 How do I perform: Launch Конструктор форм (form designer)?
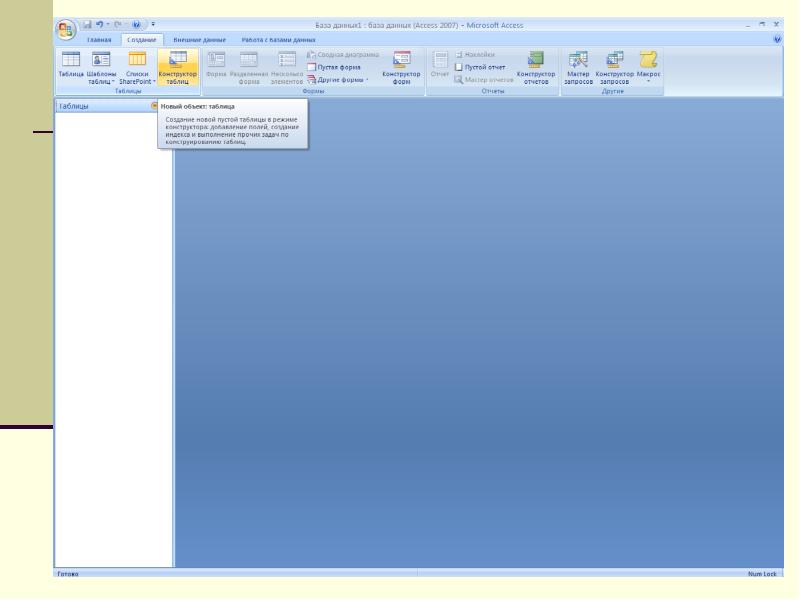pos(401,69)
